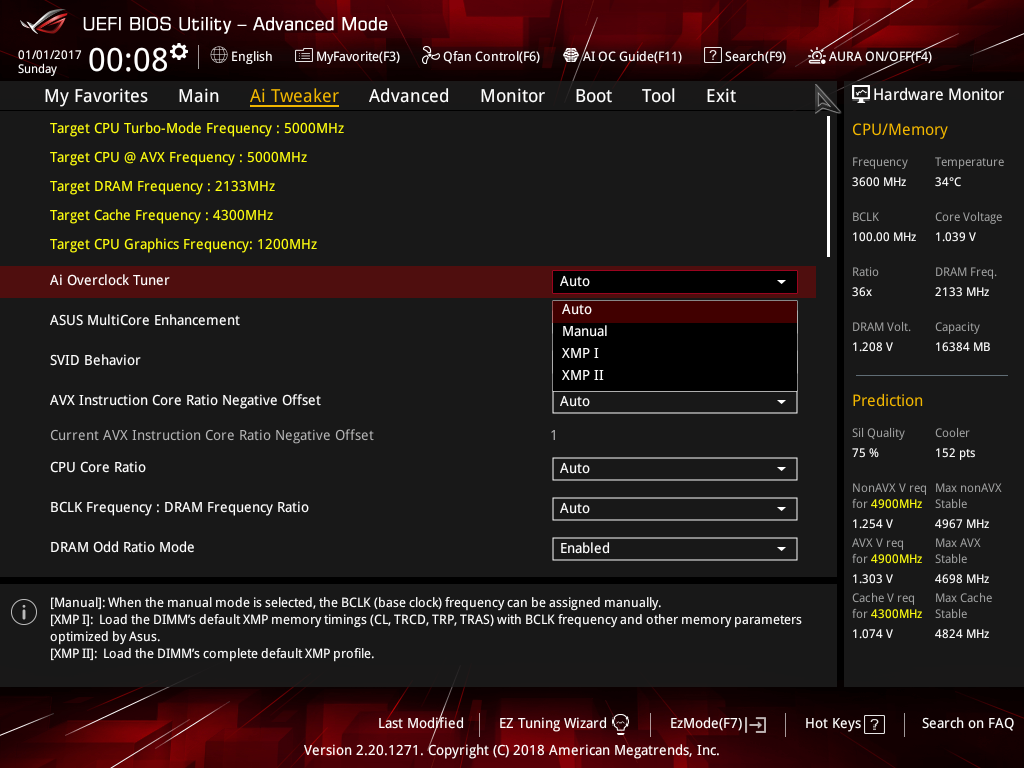
Task: Open the Boot tab
Action: coord(594,96)
